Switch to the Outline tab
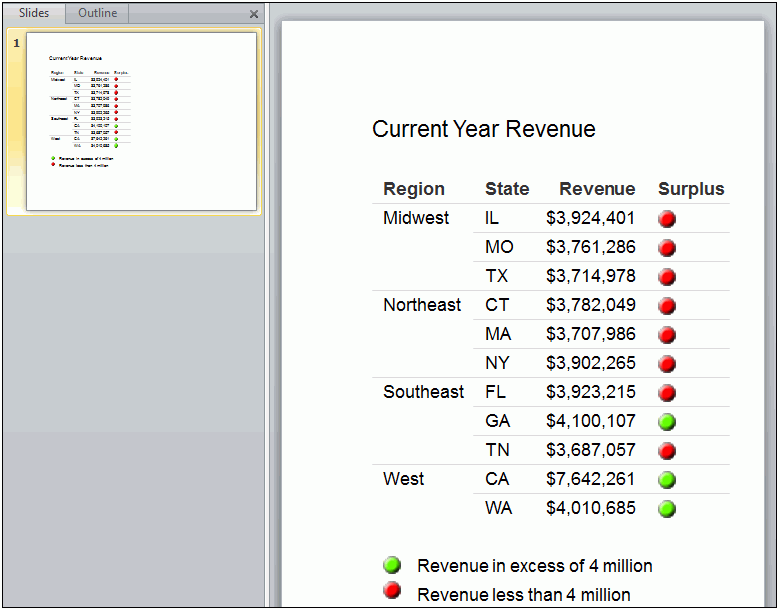Screen dimensions: 780x609 tap(97, 13)
